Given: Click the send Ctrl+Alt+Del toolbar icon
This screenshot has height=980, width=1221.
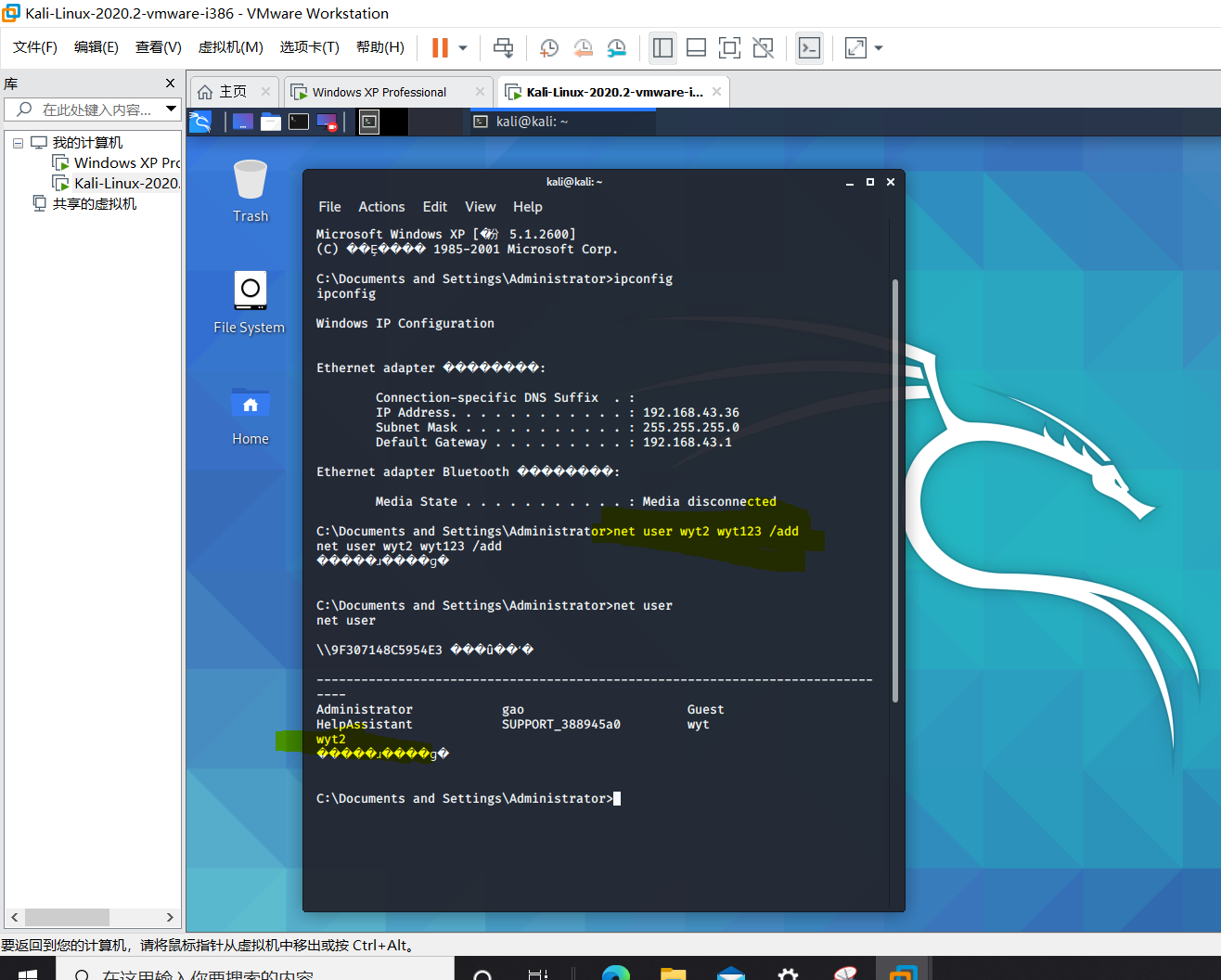Looking at the screenshot, I should tap(503, 47).
